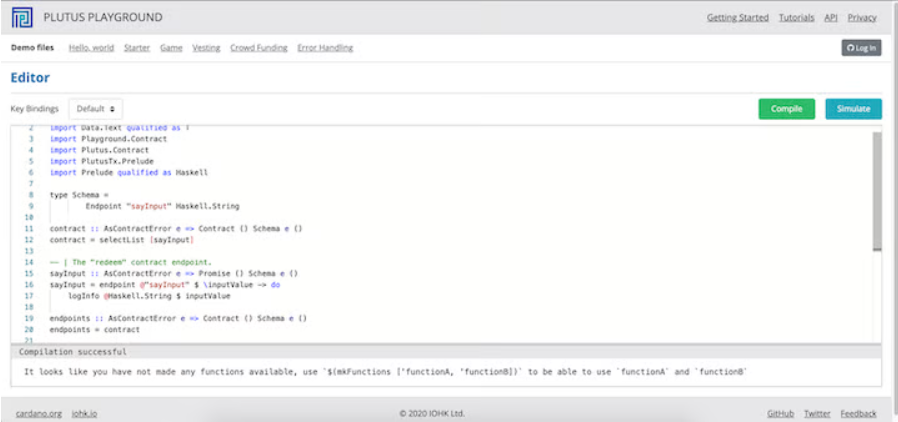Open the iohk.io footer link
The width and height of the screenshot is (898, 422).
point(84,413)
